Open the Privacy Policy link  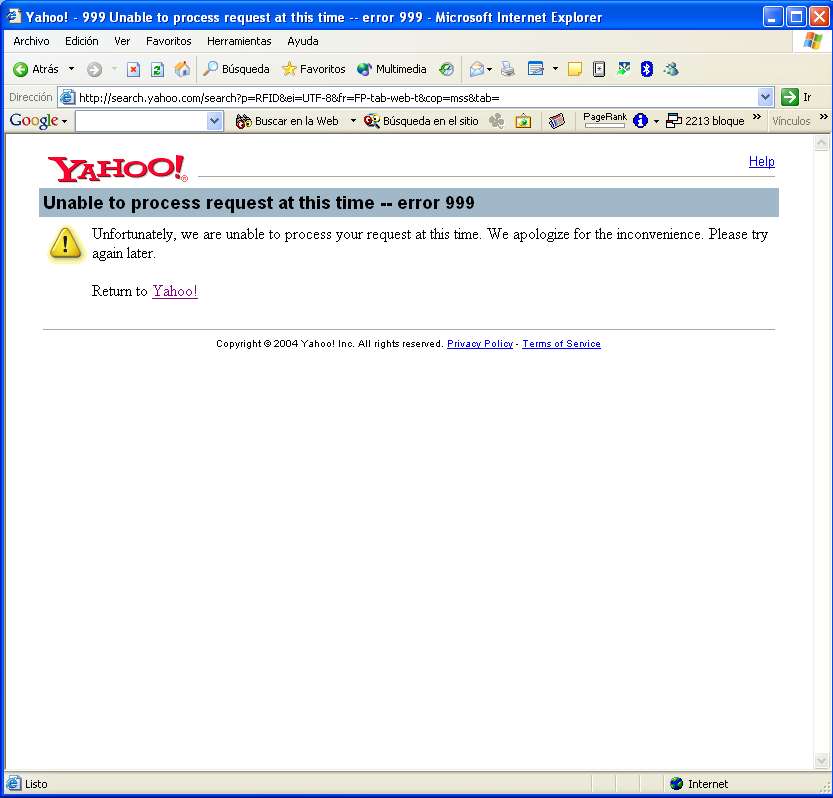click(x=480, y=344)
